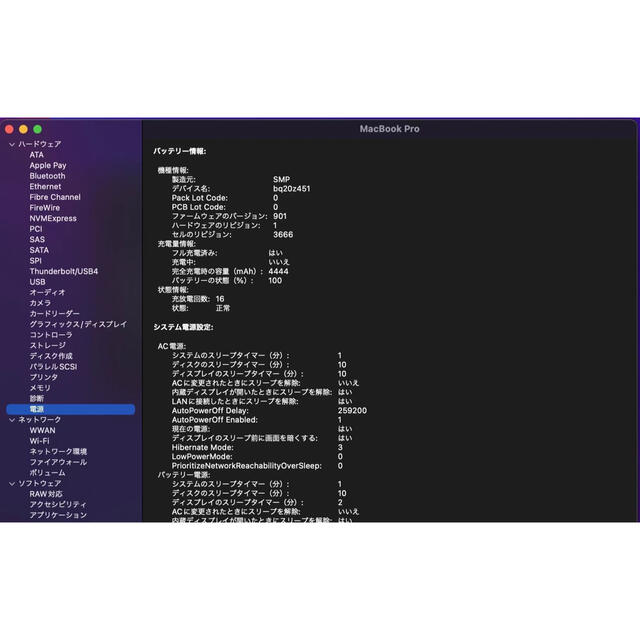Viewport: 640px width, 640px height.
Task: Select 診断 in the sidebar
Action: coord(36,399)
